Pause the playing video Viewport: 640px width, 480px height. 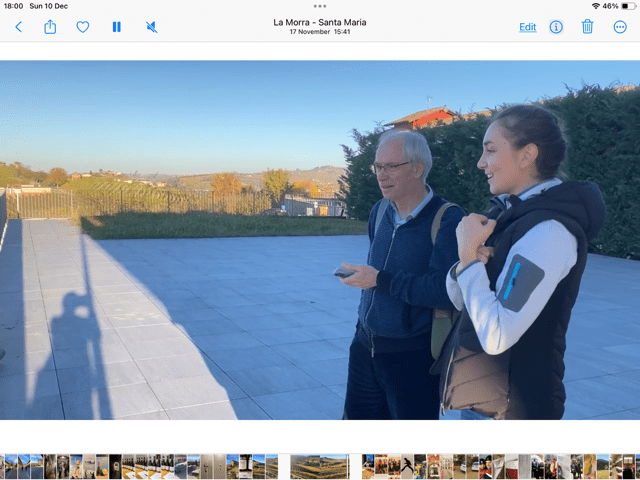click(x=117, y=27)
